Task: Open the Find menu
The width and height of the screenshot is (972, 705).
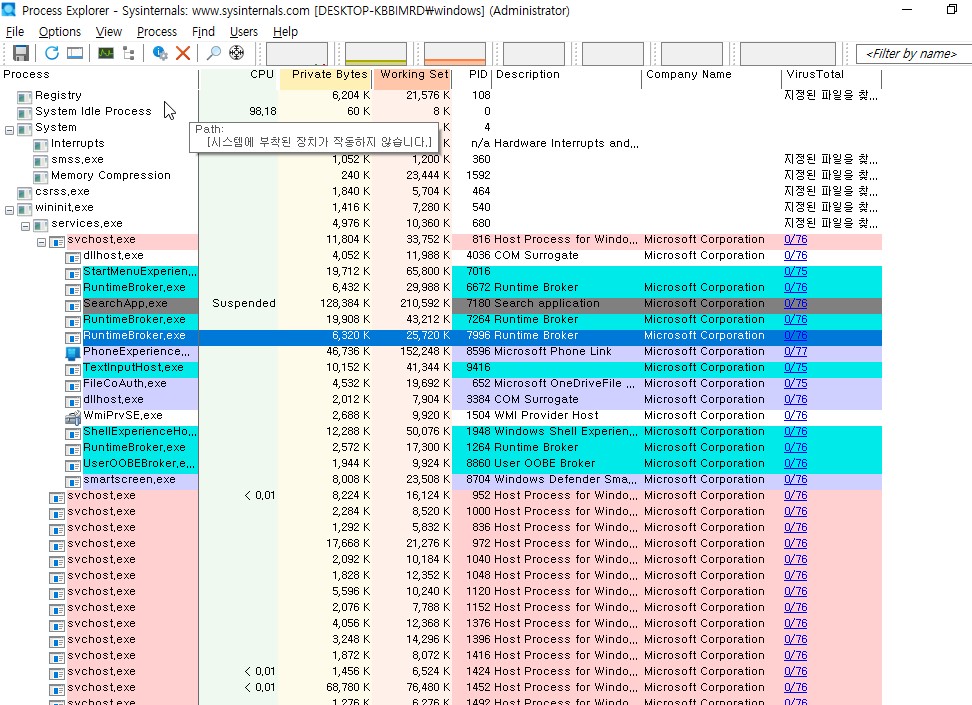Action: (x=203, y=32)
